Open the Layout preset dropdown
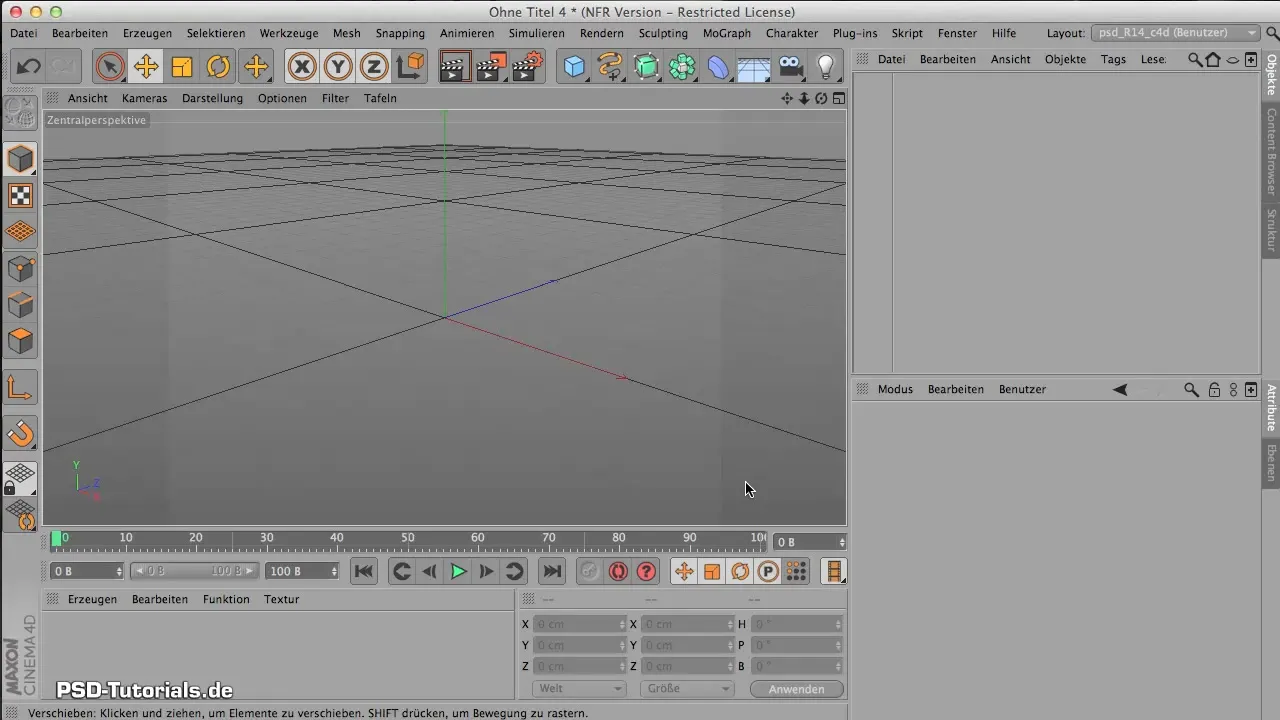This screenshot has width=1280, height=720. point(1175,33)
